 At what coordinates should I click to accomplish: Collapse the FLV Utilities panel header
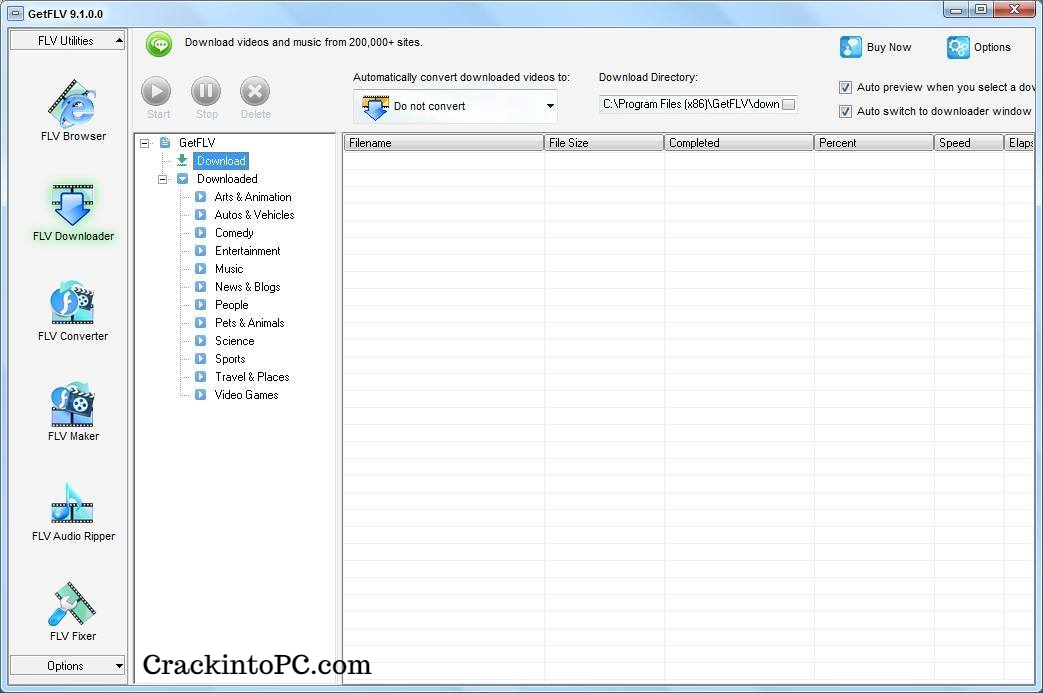tap(67, 41)
